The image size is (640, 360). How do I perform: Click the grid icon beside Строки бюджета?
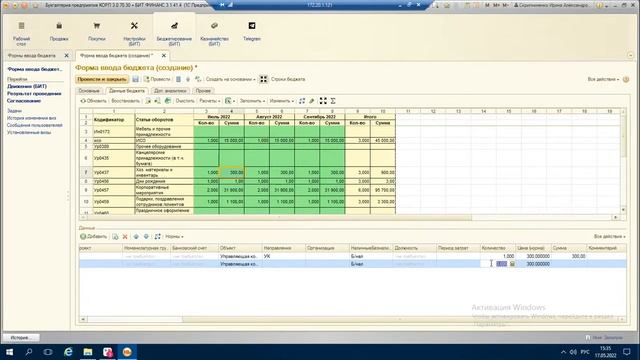[264, 79]
